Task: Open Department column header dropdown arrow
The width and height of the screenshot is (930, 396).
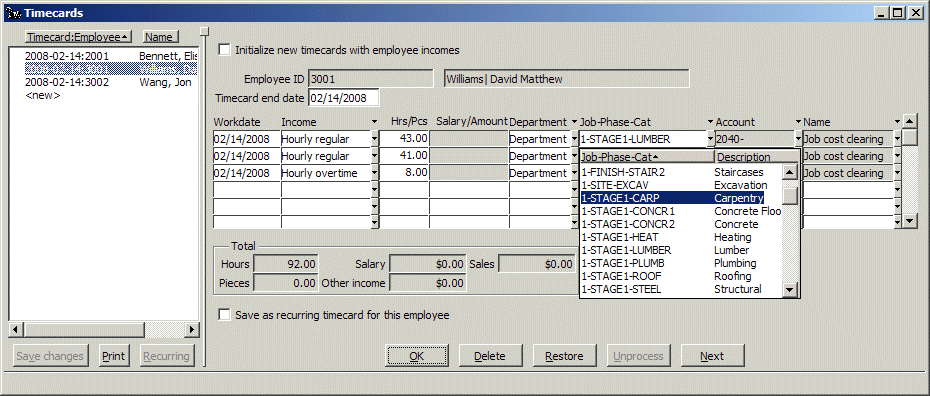Action: click(574, 122)
